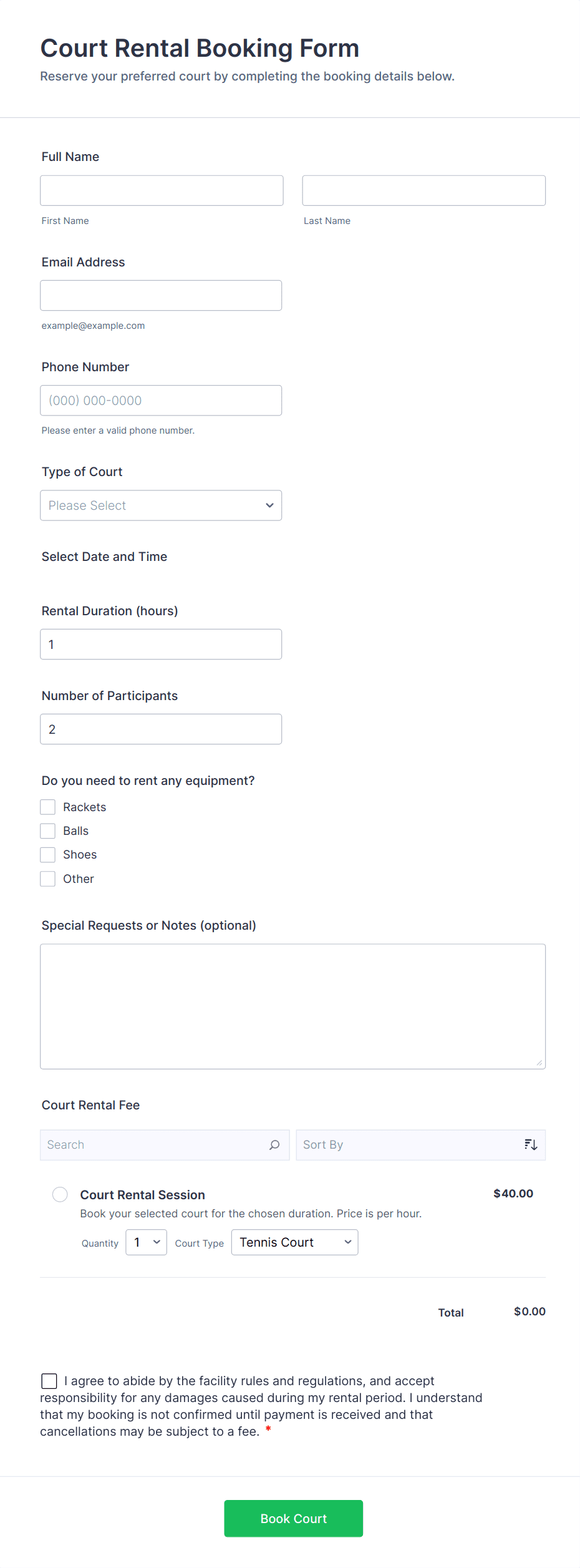
Task: Click the search magnifier icon
Action: [x=274, y=1145]
